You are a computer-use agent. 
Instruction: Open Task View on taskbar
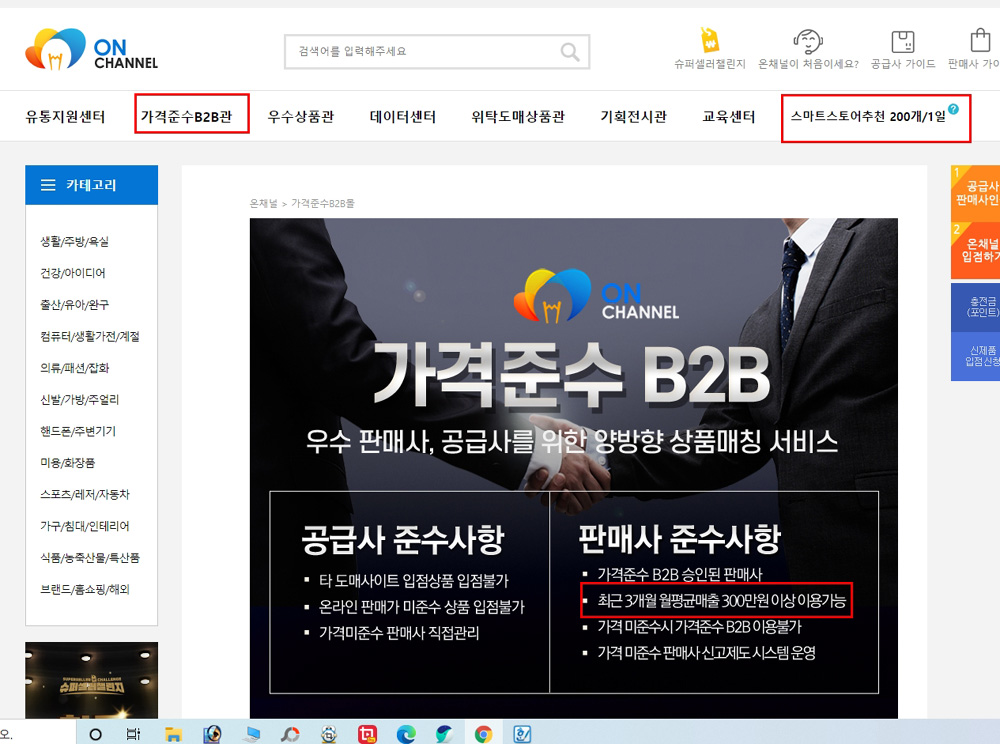[133, 734]
